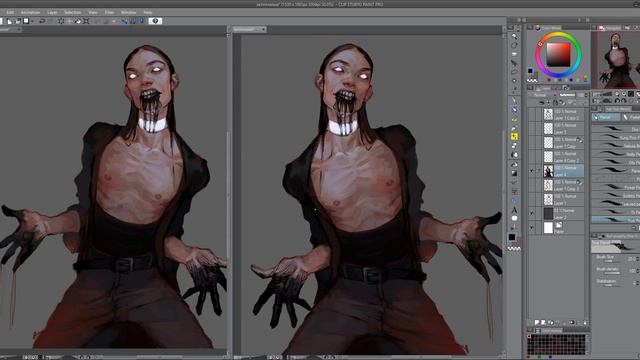Open the Edit menu
640x360 pixels.
(10, 13)
